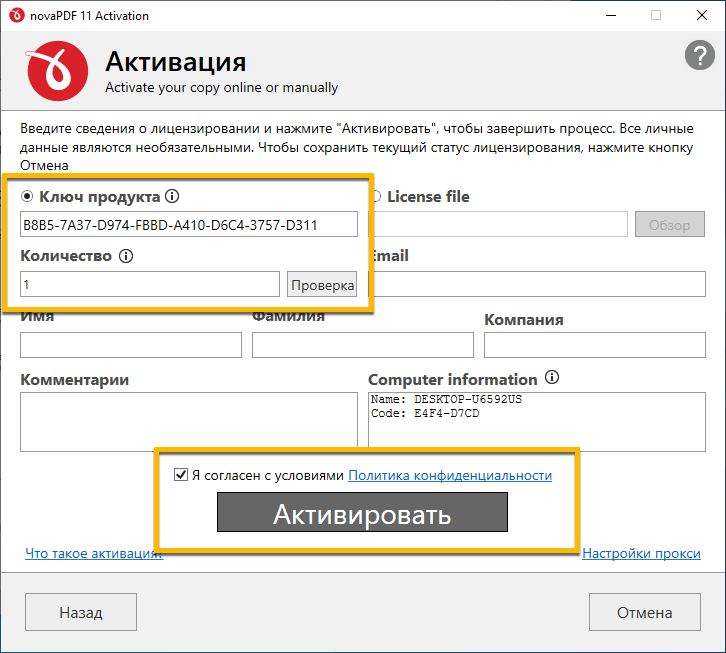Image resolution: width=726 pixels, height=653 pixels.
Task: Select the License file radio button
Action: [x=376, y=196]
